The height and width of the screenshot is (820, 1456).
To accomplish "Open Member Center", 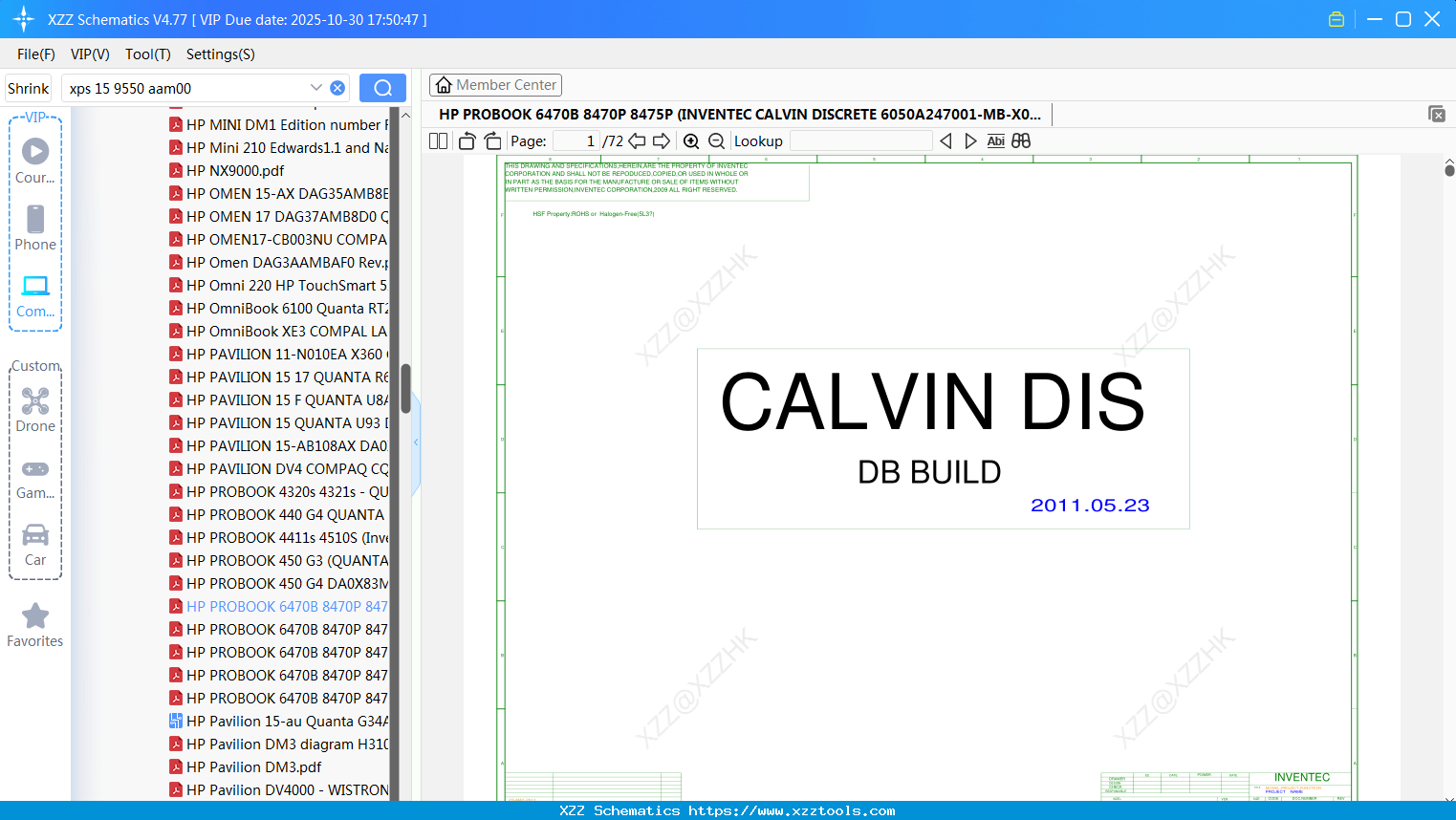I will point(495,85).
